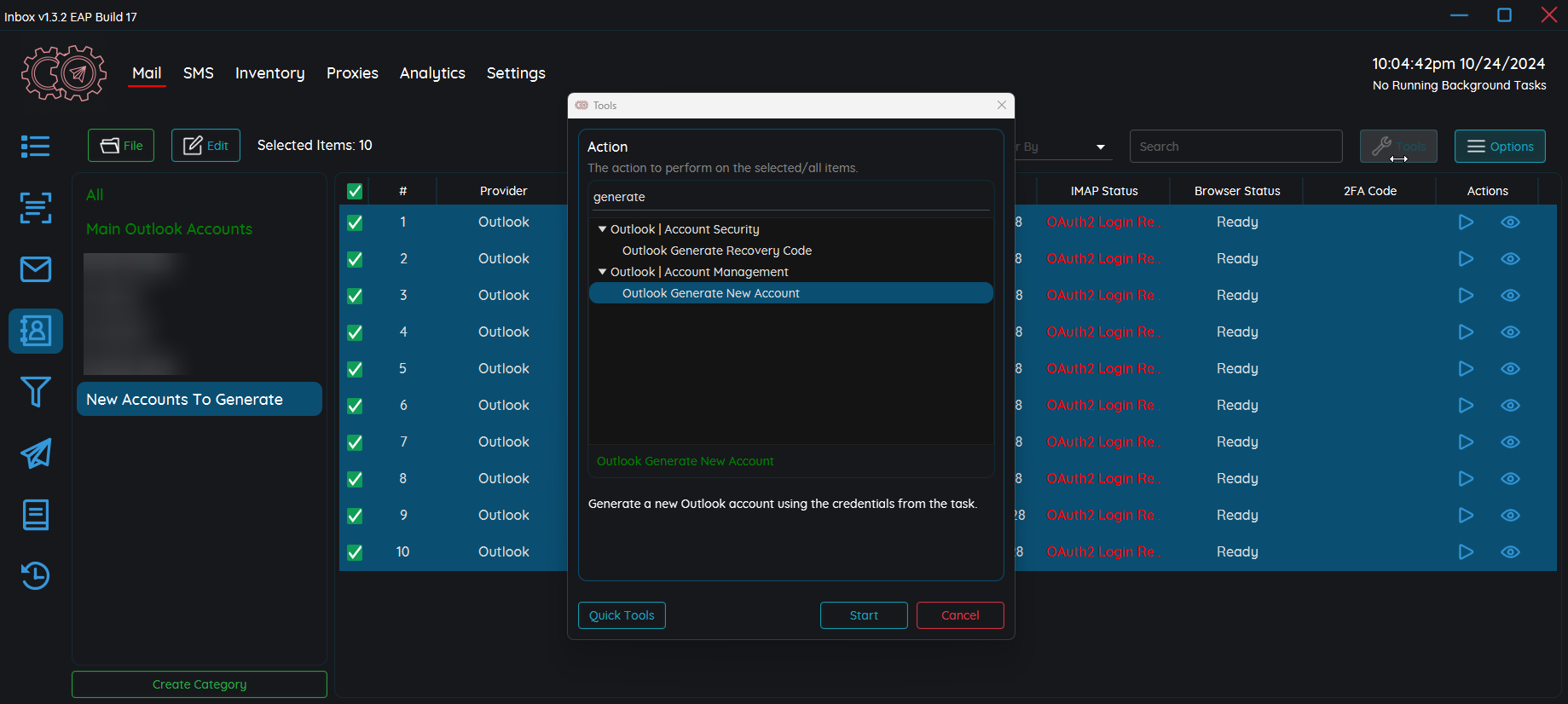Select Main Outlook Accounts category

coord(169,229)
